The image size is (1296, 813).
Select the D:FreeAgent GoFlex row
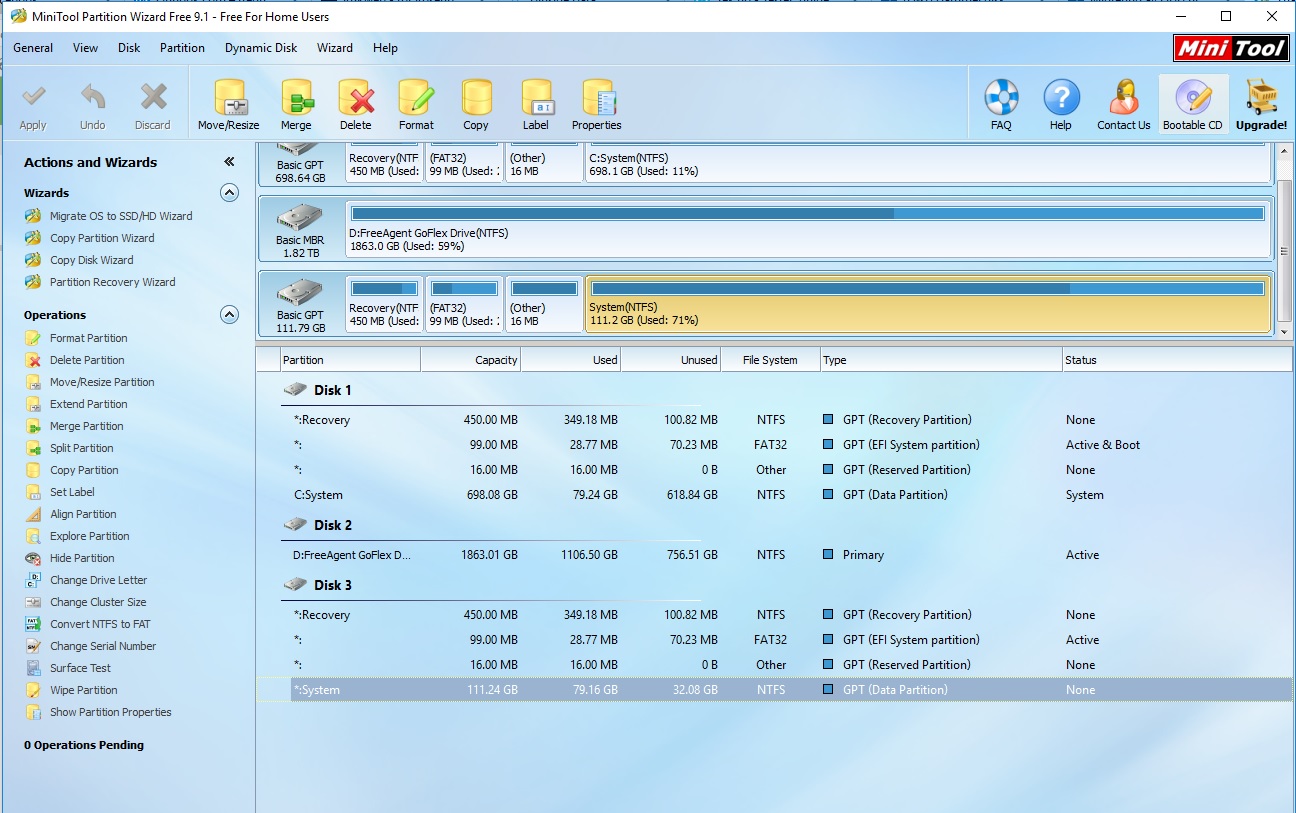click(774, 555)
